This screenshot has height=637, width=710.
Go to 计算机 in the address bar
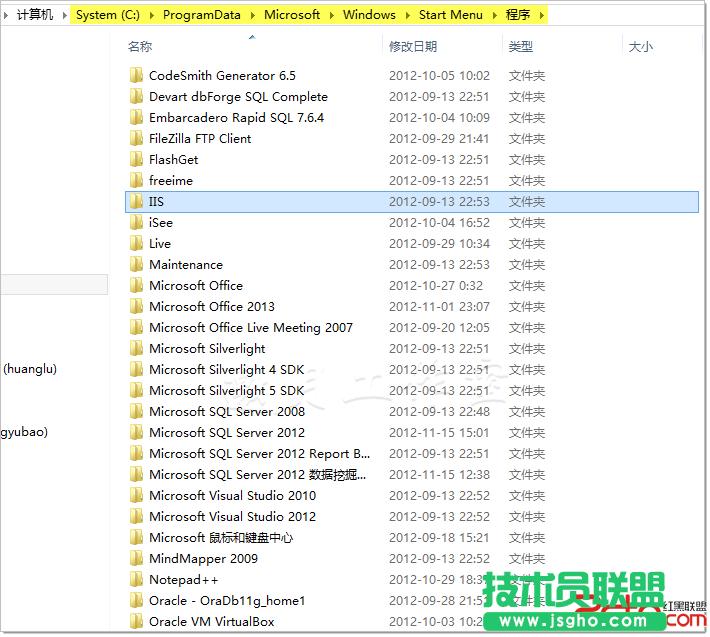tap(35, 15)
